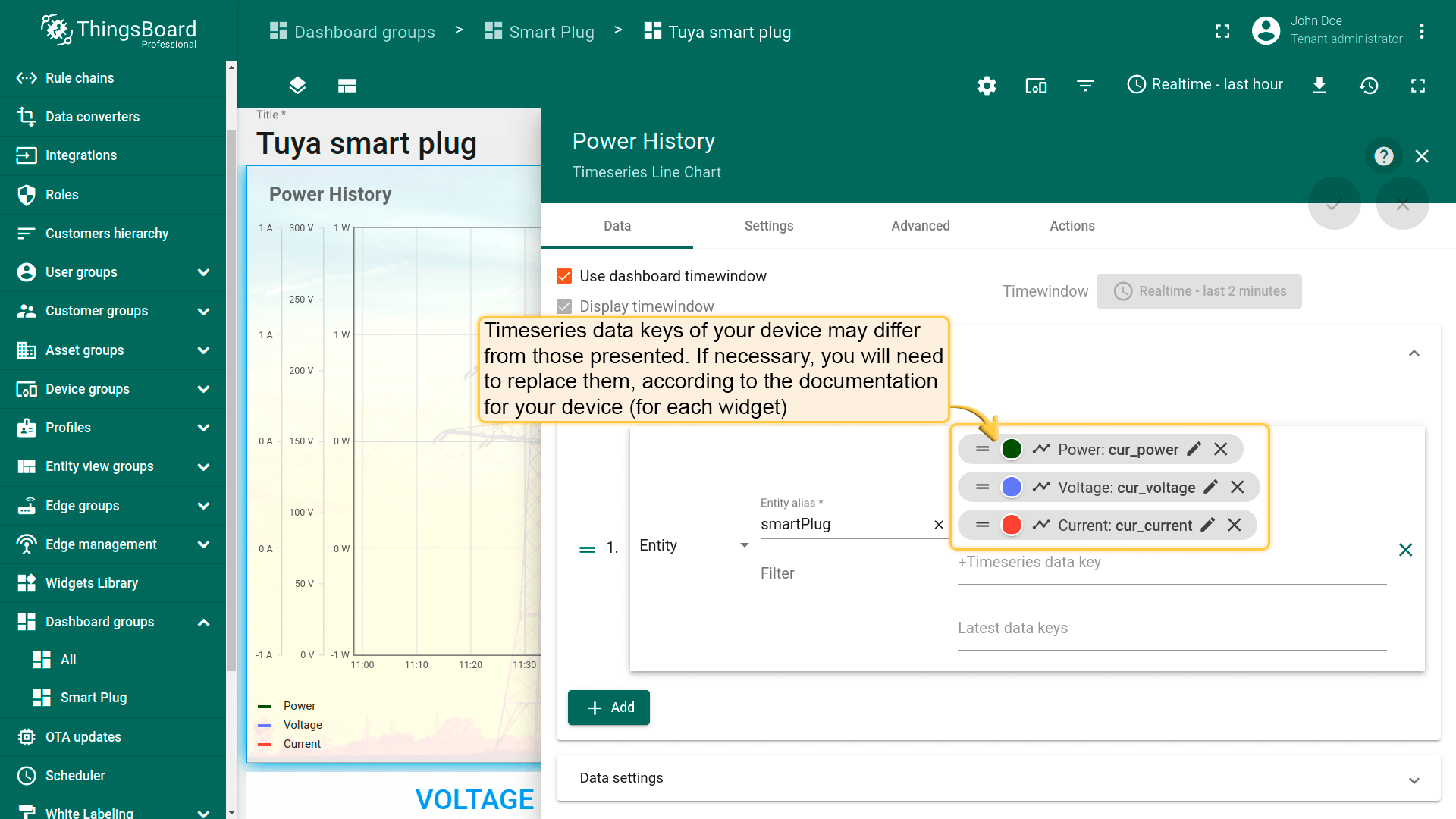Remove the Current cur_current data key
Image resolution: width=1456 pixels, height=819 pixels.
point(1235,526)
